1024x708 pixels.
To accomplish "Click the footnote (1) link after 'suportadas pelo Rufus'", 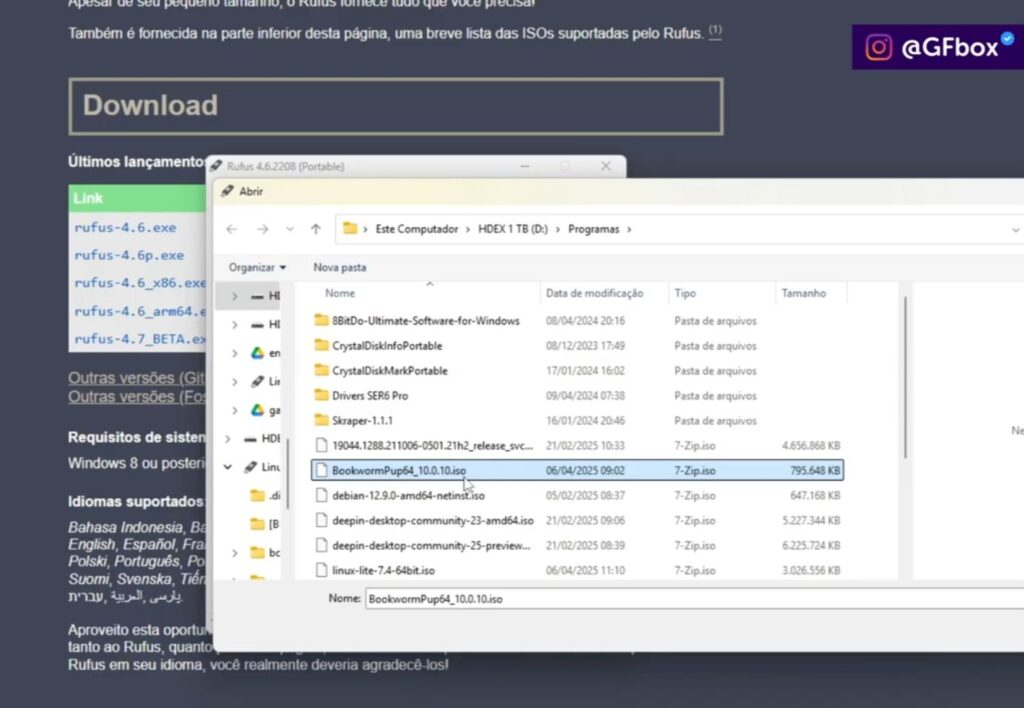I will pos(715,31).
